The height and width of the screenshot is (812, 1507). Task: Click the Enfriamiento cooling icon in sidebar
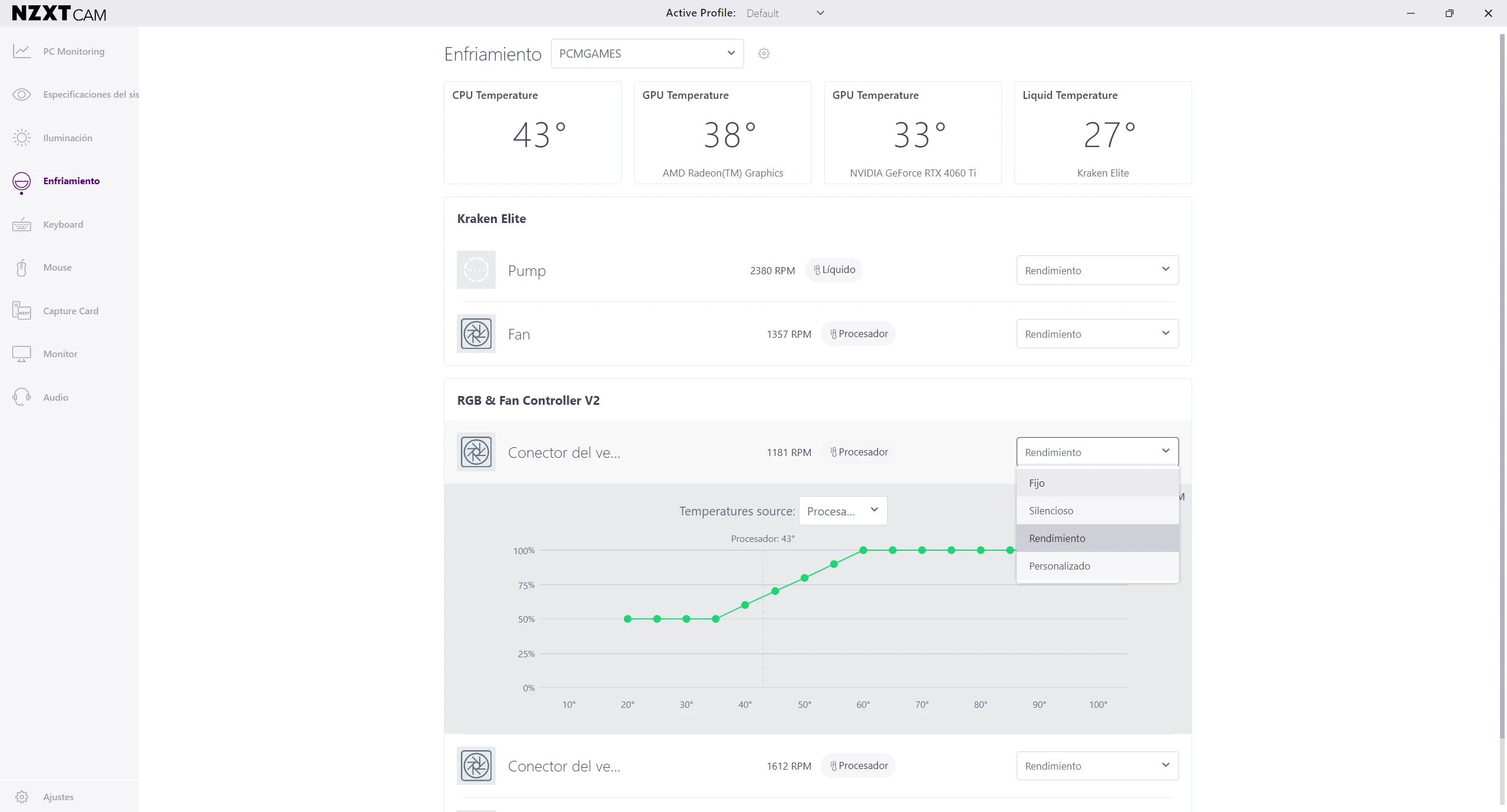tap(22, 182)
